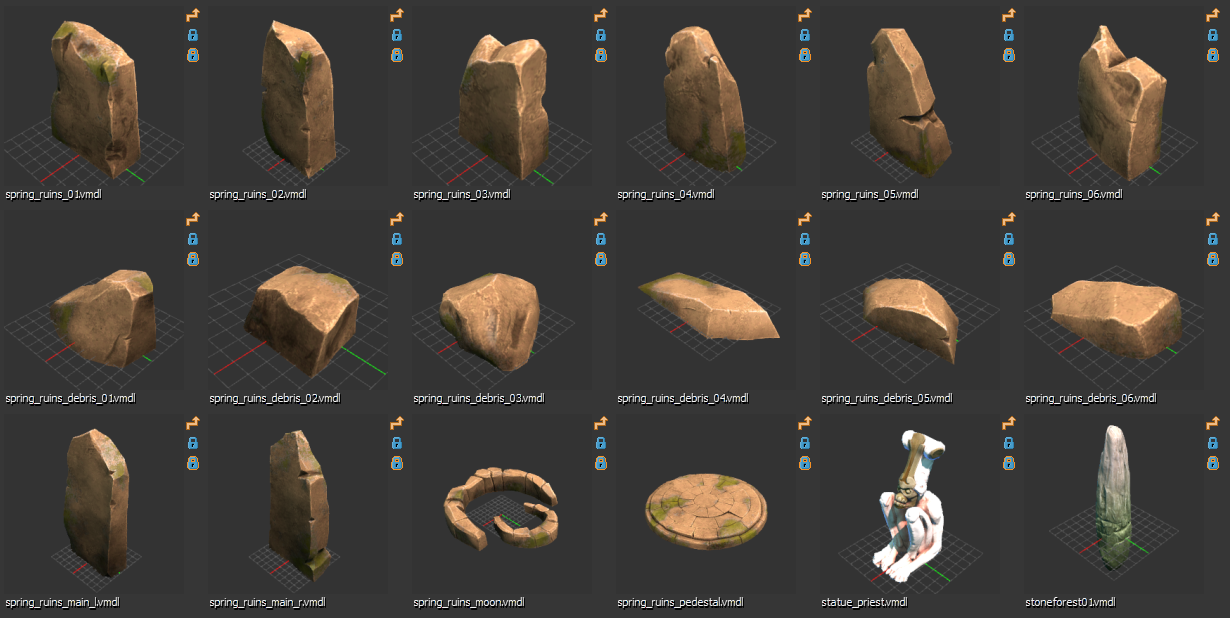Click the orange-outlined lock icon for spring_ruins_debris_06.vmdl
Image resolution: width=1230 pixels, height=618 pixels.
(1213, 259)
